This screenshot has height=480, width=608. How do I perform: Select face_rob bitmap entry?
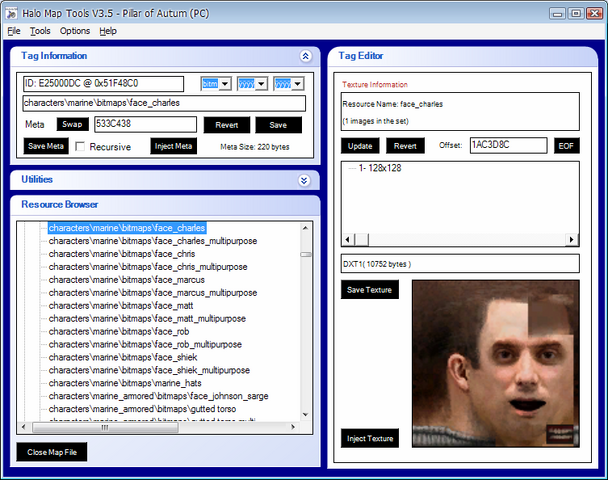click(x=119, y=332)
